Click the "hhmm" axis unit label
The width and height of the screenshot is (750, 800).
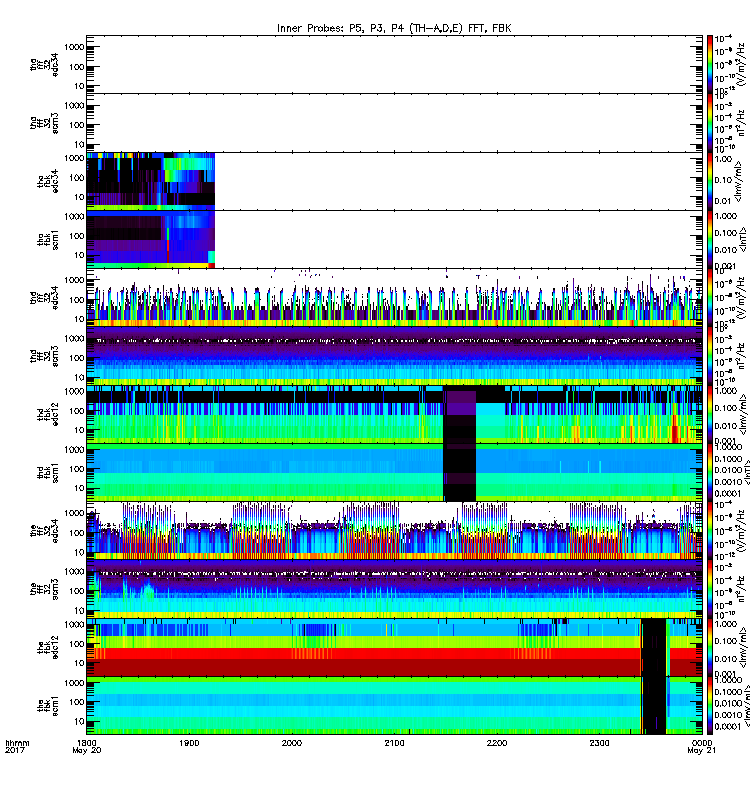point(17,743)
